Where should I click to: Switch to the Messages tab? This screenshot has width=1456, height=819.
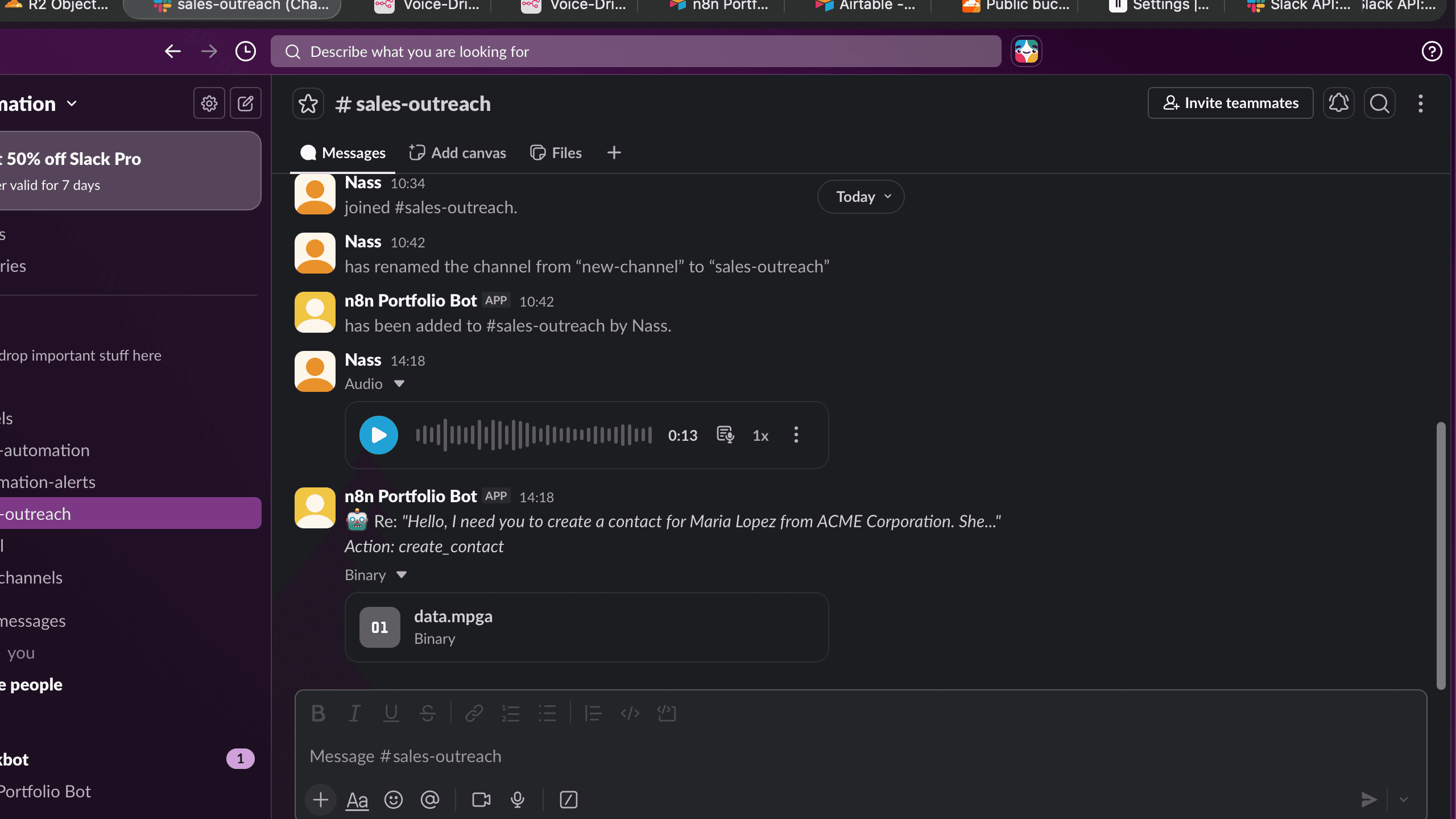tap(343, 153)
